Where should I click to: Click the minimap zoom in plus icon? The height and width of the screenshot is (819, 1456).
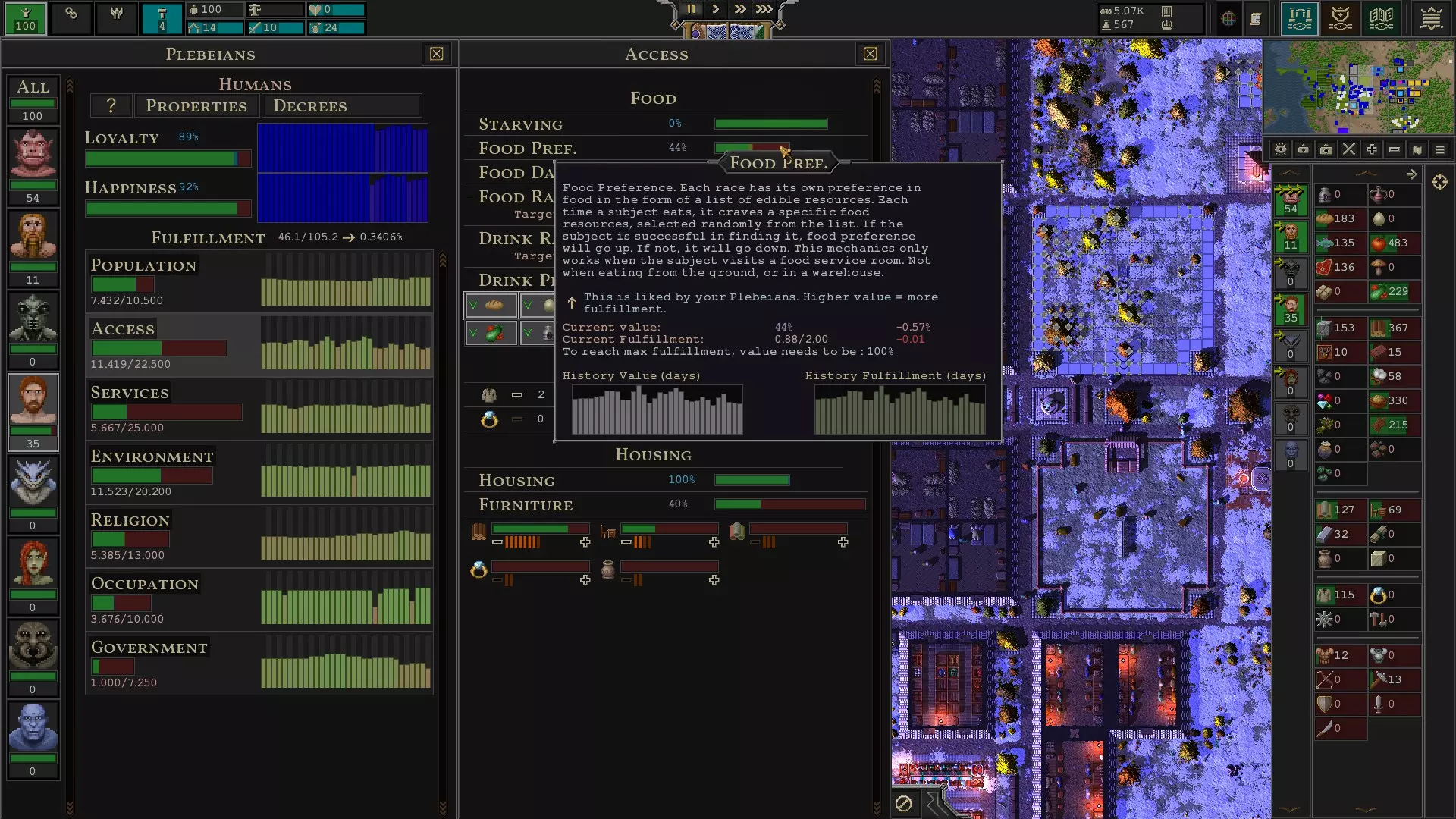(1371, 149)
